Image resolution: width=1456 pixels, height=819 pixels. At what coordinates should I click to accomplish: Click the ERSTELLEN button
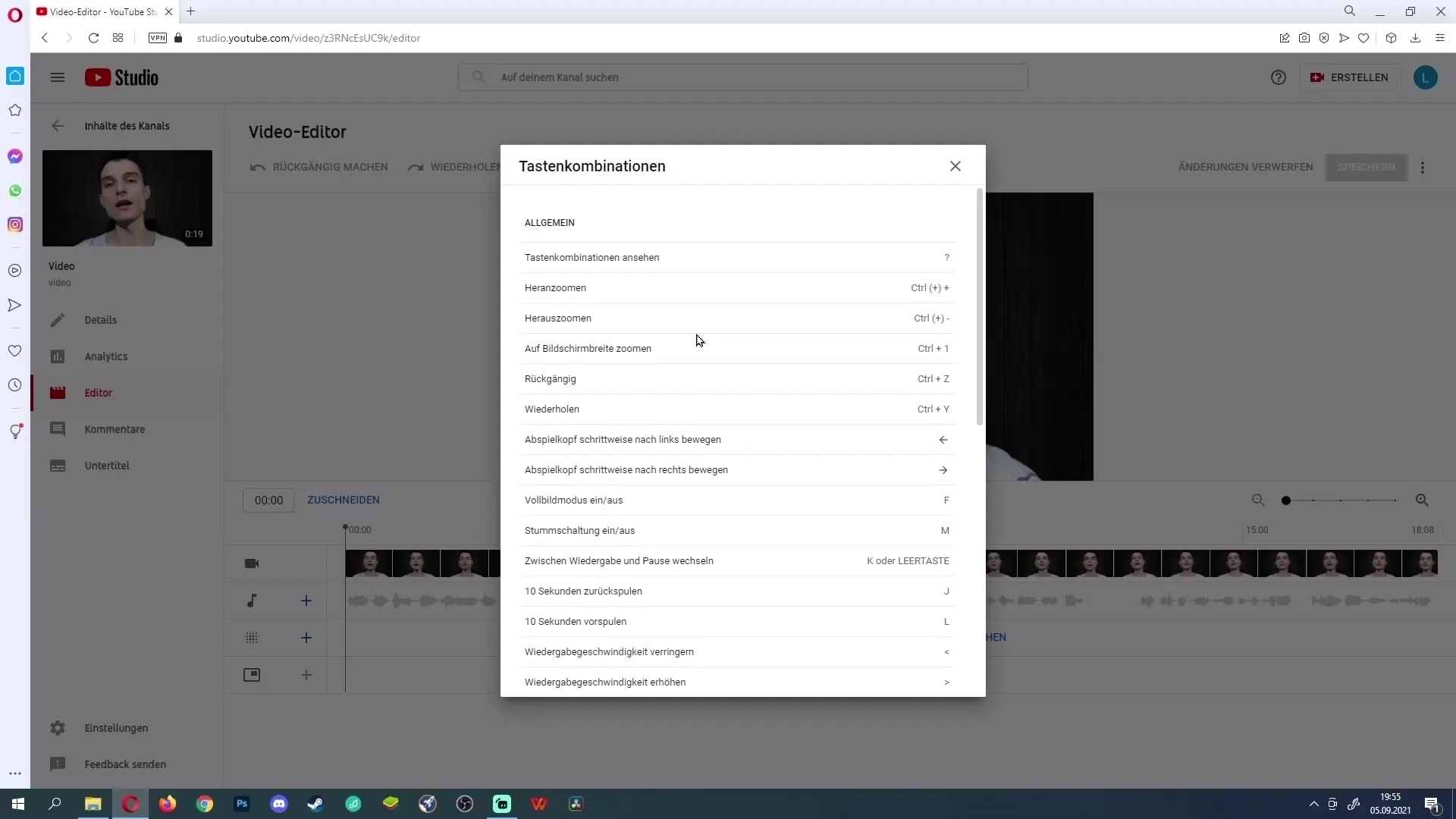(x=1349, y=77)
